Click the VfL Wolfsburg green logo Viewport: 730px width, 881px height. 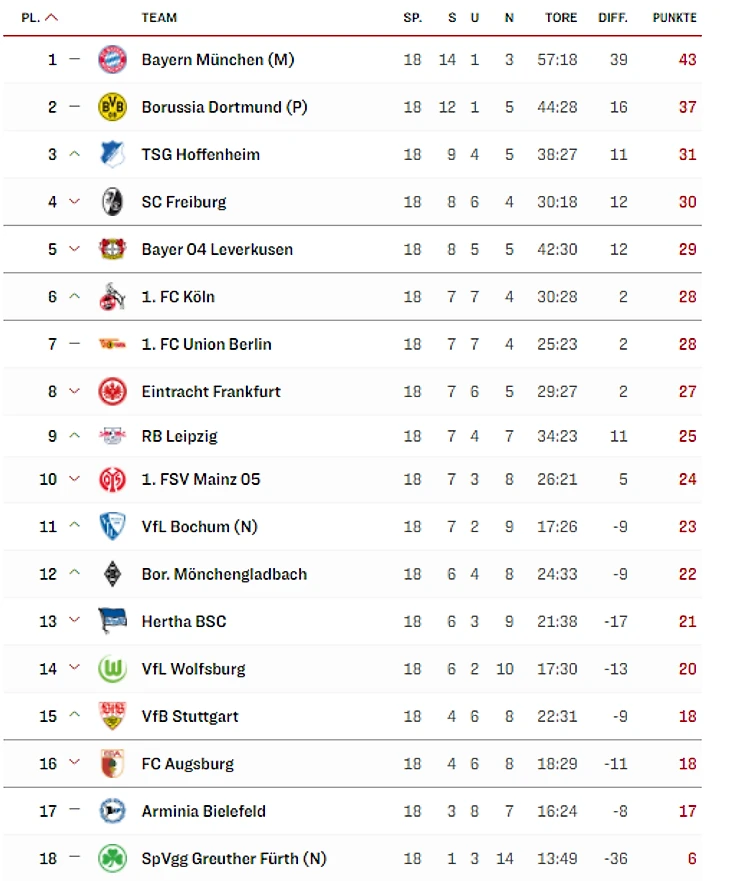pos(112,669)
